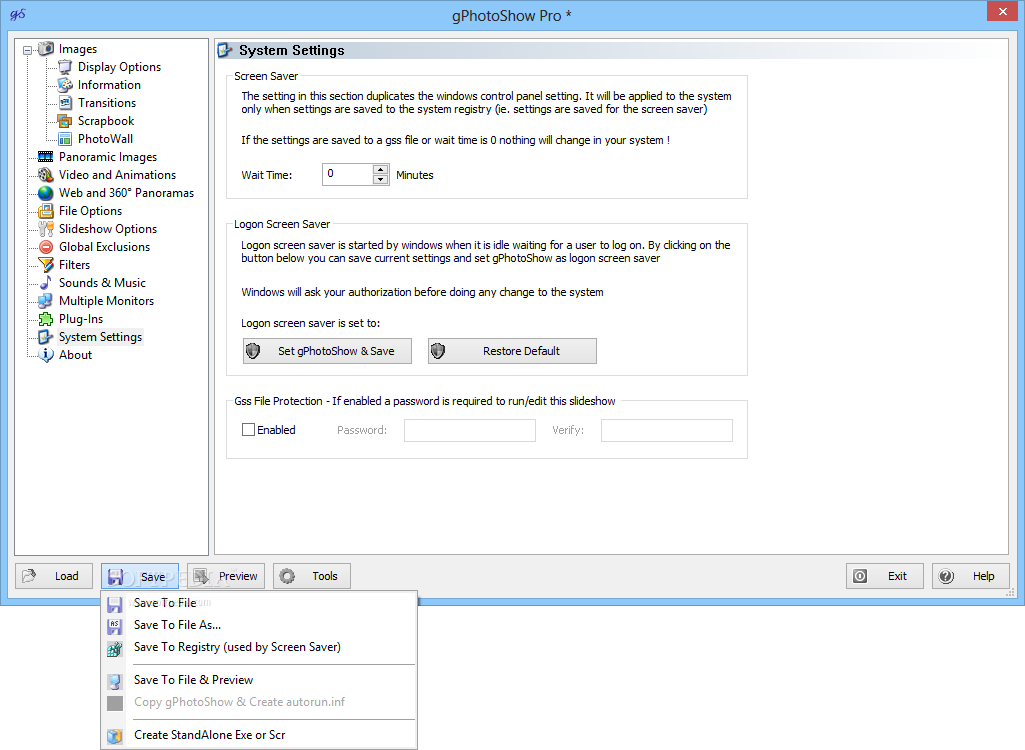Click the System Settings tree icon

coord(46,337)
